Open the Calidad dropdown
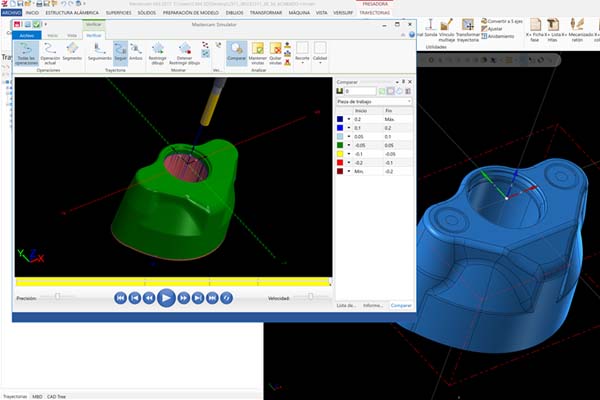The width and height of the screenshot is (600, 400). coord(320,52)
